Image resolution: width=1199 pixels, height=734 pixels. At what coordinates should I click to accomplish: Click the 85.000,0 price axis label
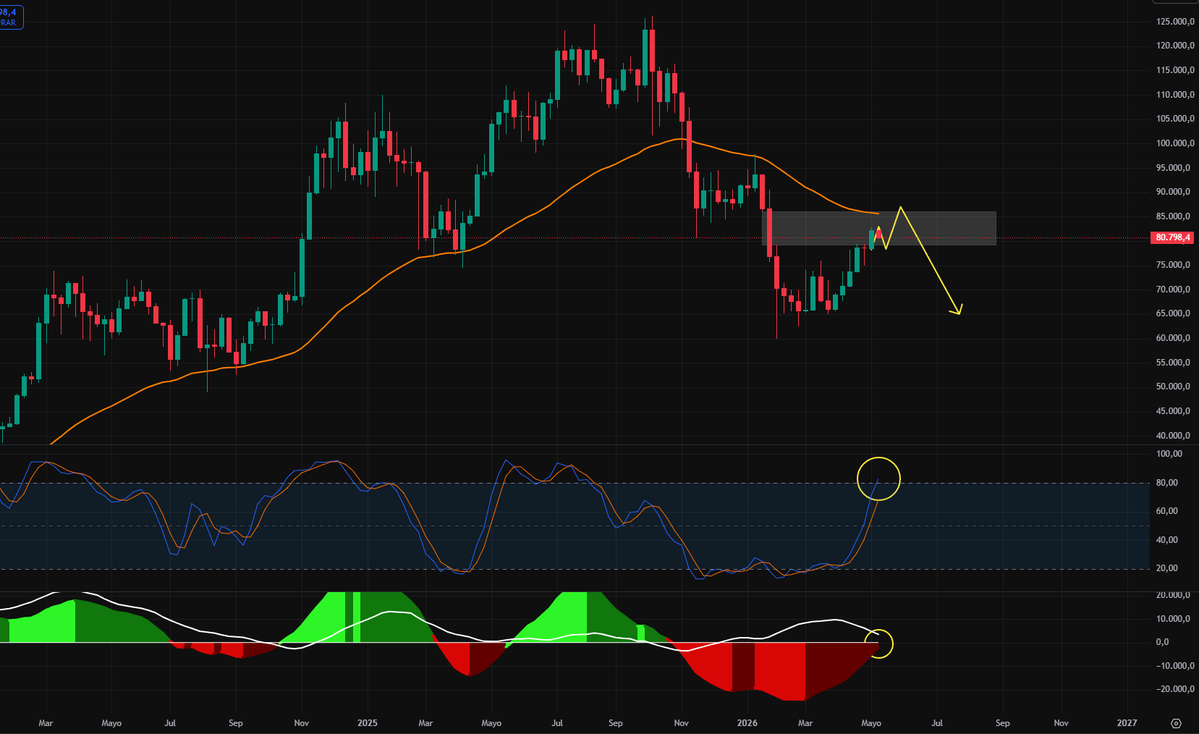[x=1175, y=216]
